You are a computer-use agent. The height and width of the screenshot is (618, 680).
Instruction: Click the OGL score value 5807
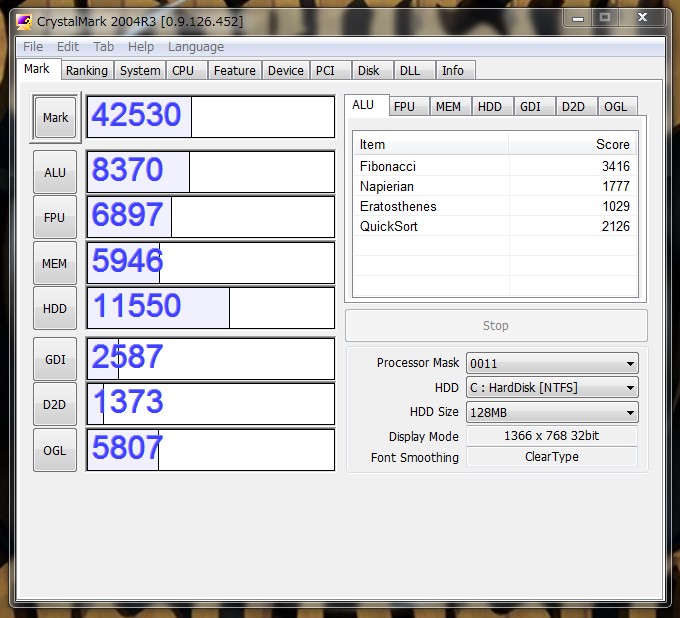[128, 448]
